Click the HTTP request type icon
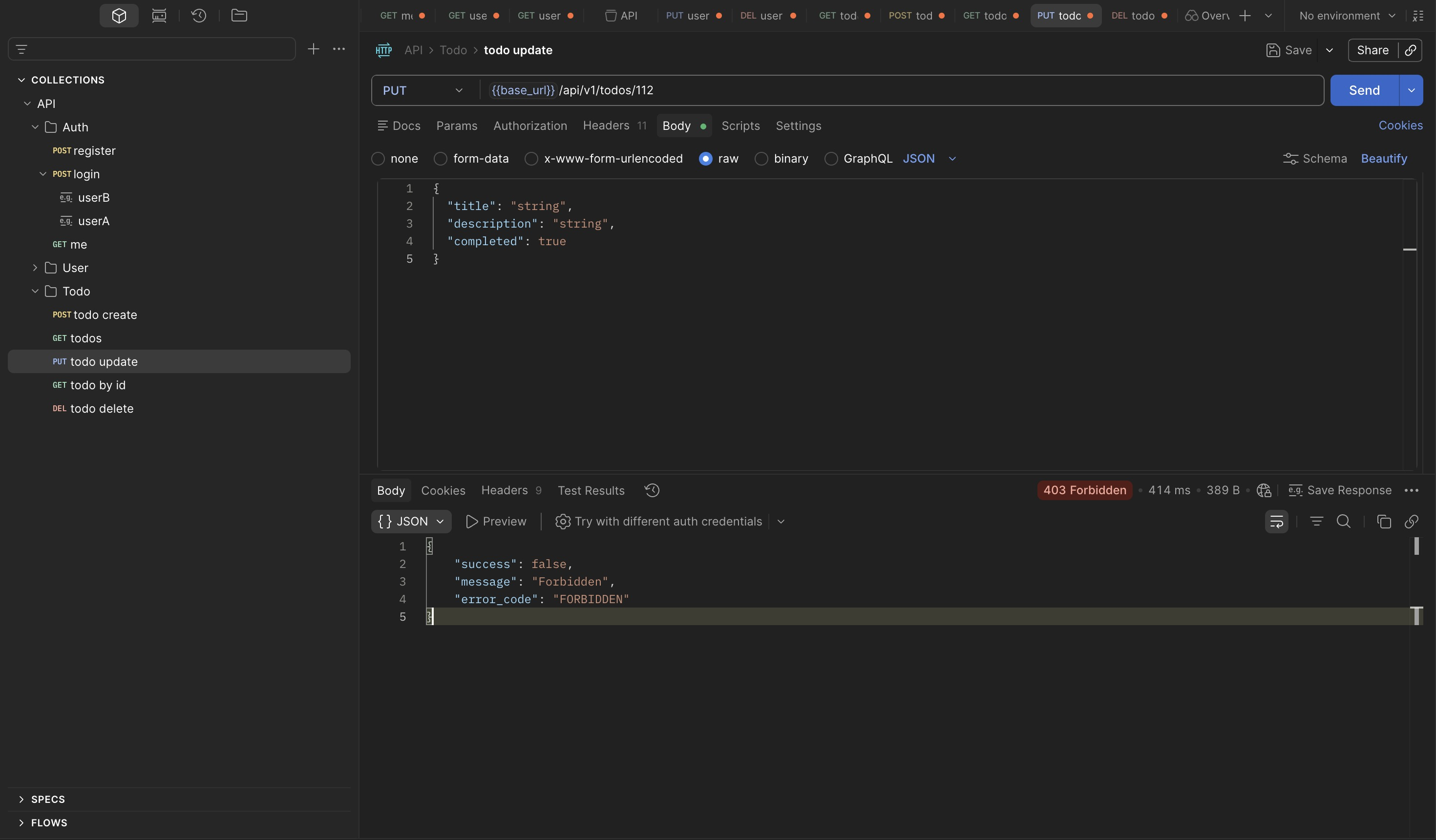The height and width of the screenshot is (840, 1436). click(x=383, y=50)
